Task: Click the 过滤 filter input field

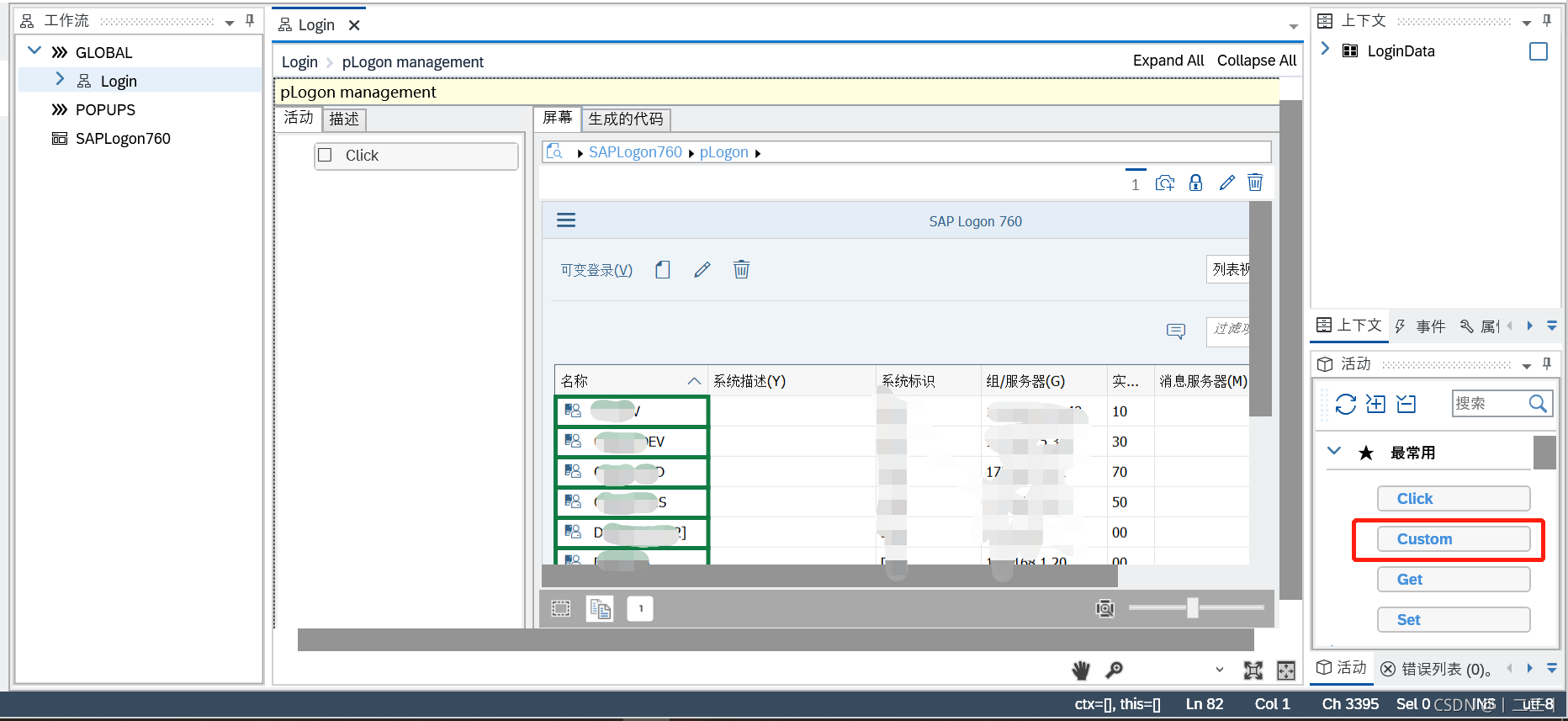Action: click(x=1228, y=331)
